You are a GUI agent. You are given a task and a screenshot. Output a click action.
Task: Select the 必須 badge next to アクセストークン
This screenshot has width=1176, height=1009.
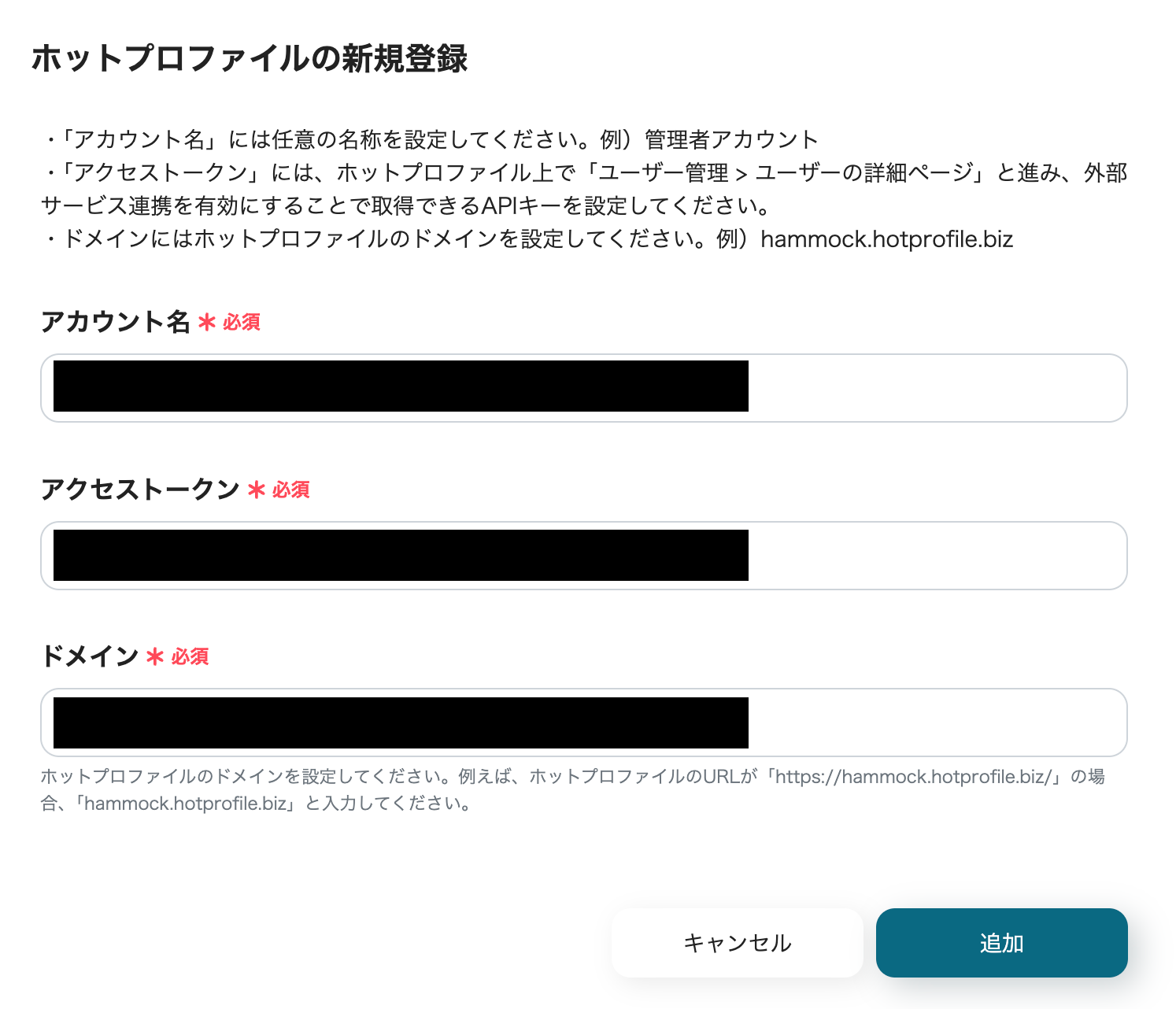[x=291, y=490]
